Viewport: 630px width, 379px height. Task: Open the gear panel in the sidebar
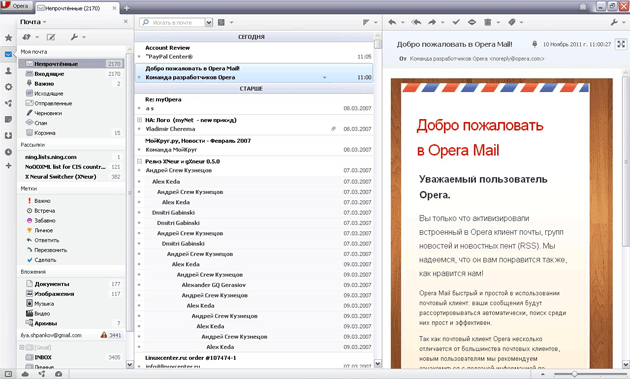pyautogui.click(x=8, y=87)
